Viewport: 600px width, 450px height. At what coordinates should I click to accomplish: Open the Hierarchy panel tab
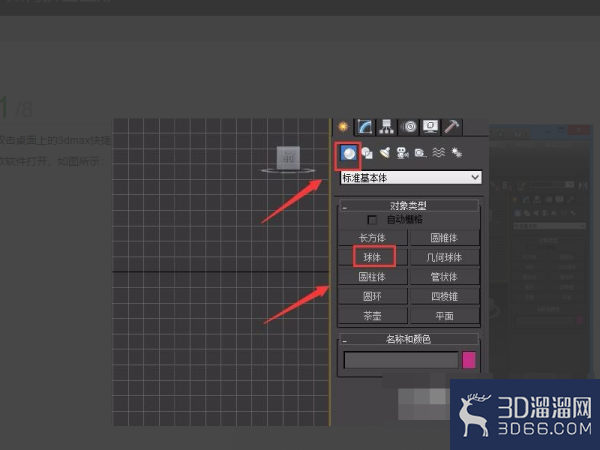[386, 127]
